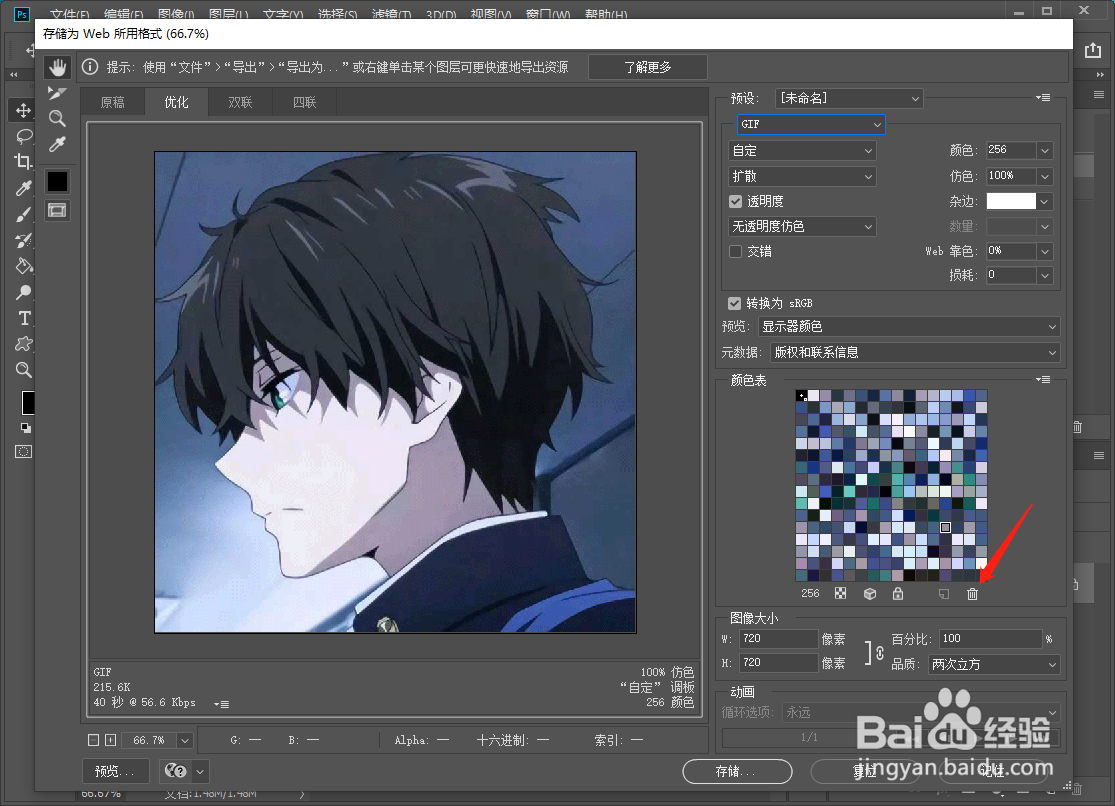Enable the 交错 checkbox
The width and height of the screenshot is (1115, 806).
pos(736,251)
